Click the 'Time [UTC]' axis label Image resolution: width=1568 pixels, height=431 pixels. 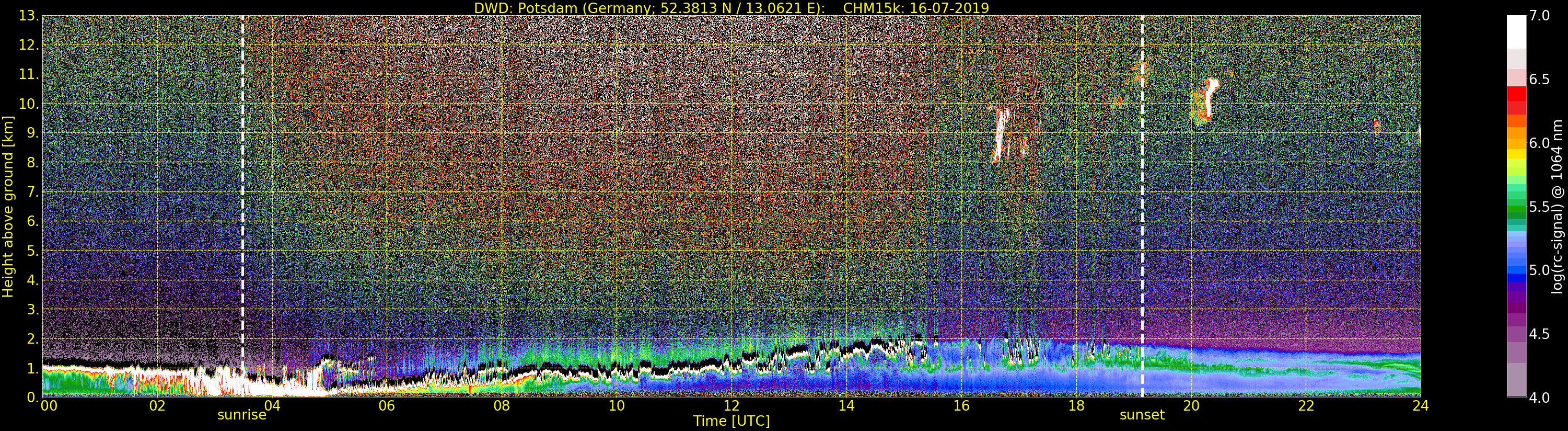pyautogui.click(x=731, y=421)
